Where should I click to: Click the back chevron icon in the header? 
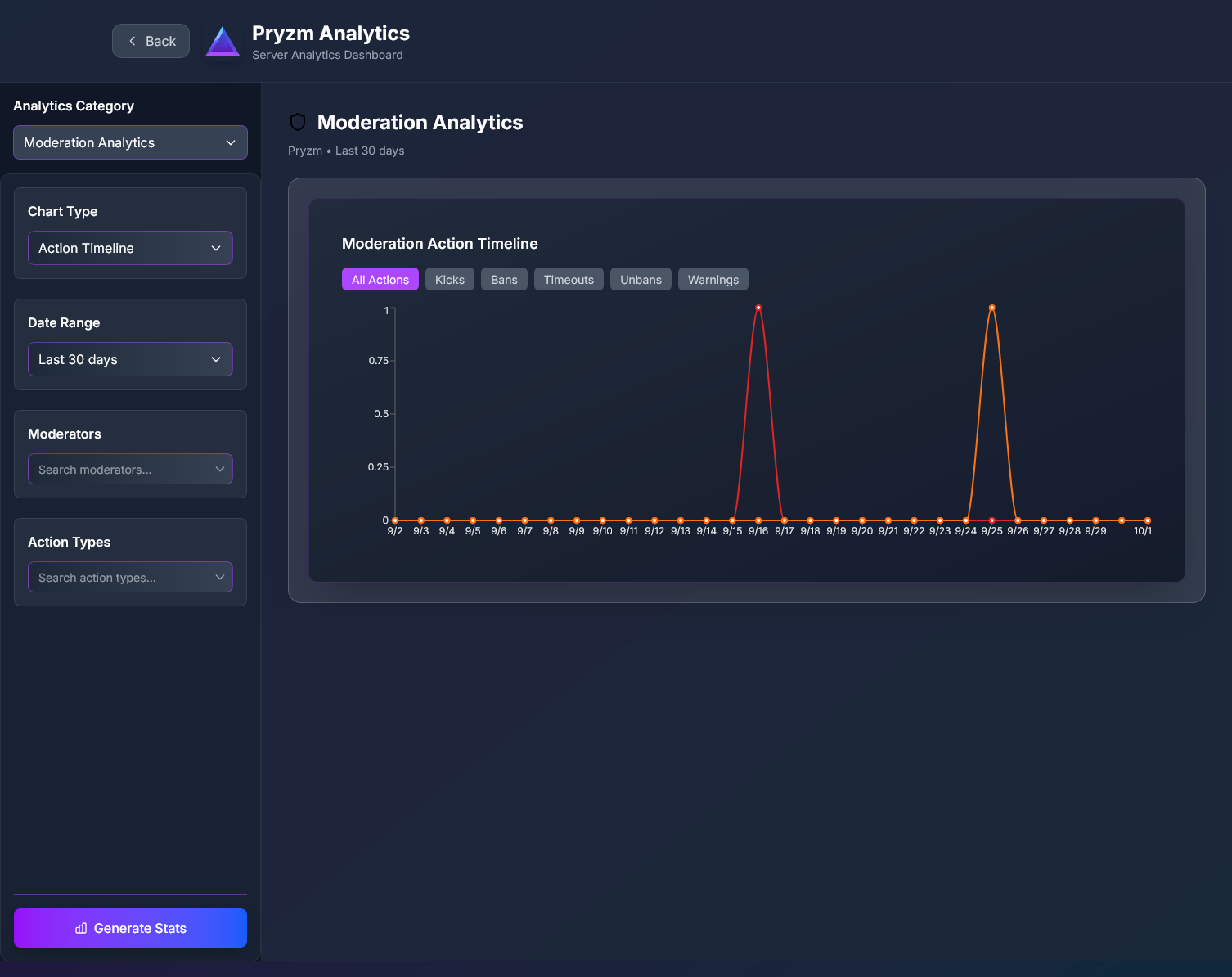pos(132,40)
